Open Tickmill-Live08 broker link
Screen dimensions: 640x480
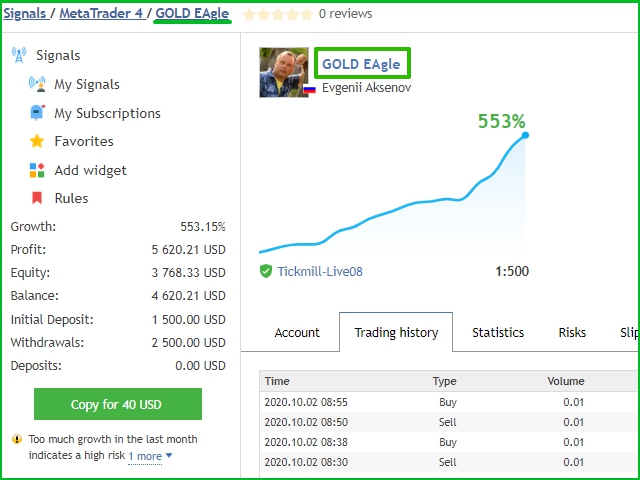pos(320,271)
